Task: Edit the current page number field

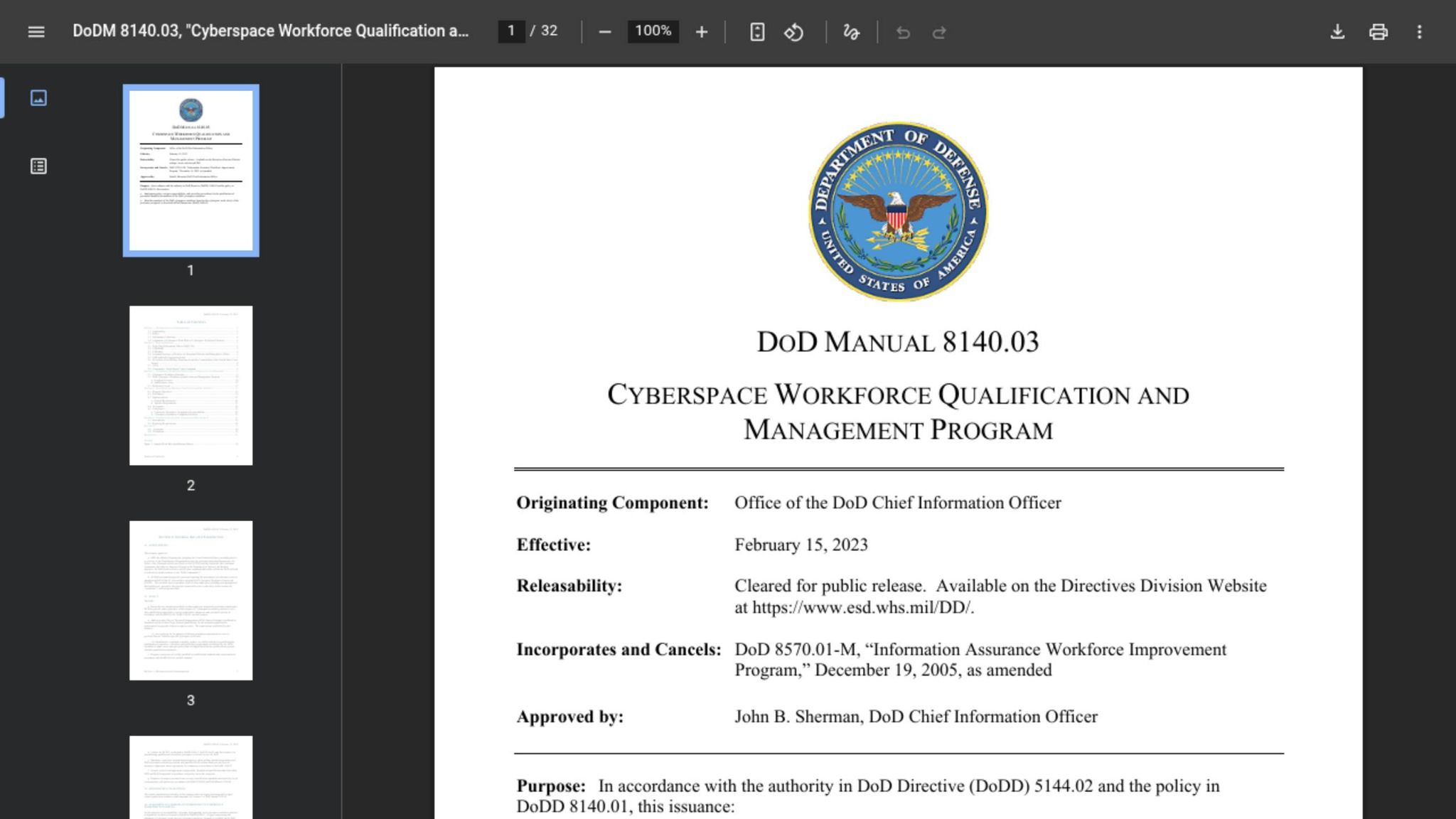Action: [x=511, y=31]
